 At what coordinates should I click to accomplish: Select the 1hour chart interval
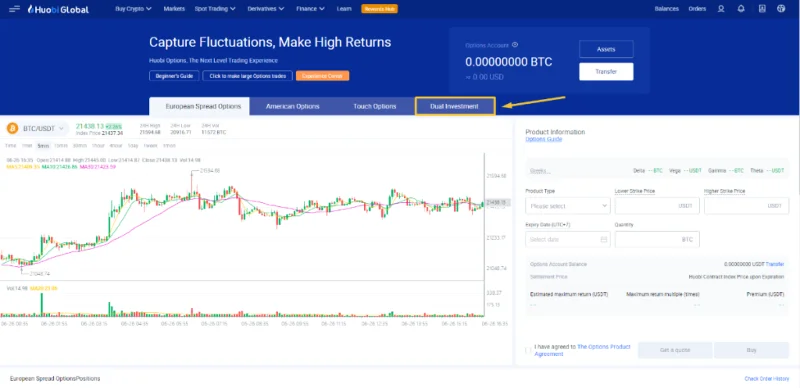click(x=97, y=146)
